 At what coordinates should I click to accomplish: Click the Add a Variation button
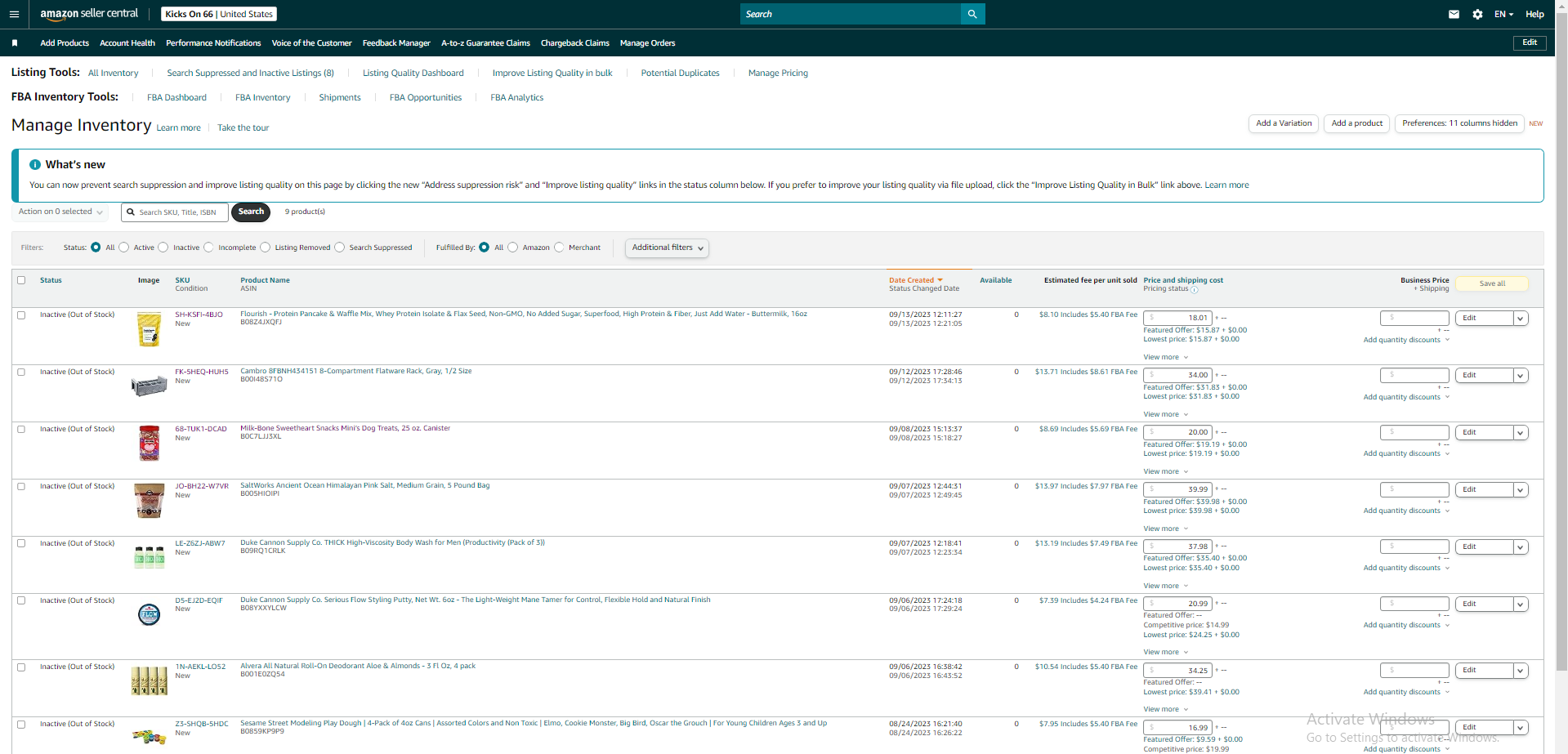click(1284, 123)
